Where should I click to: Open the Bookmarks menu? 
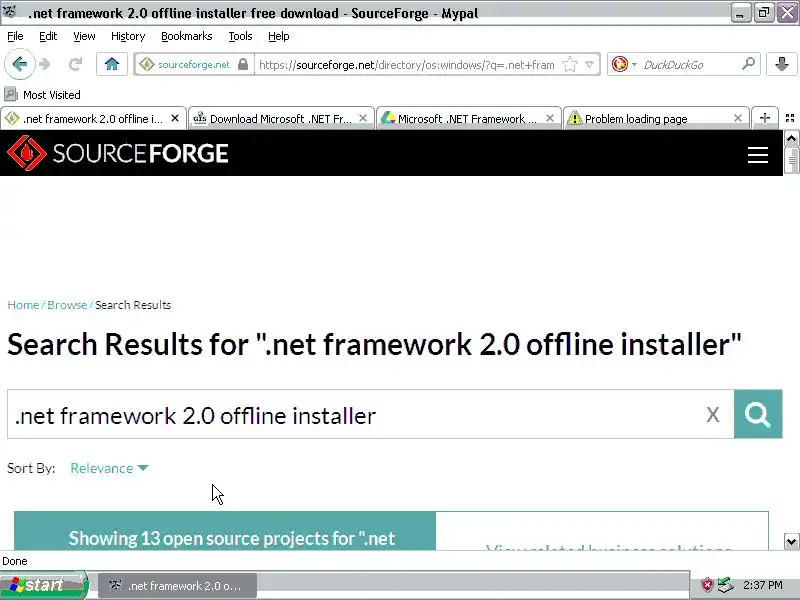187,36
